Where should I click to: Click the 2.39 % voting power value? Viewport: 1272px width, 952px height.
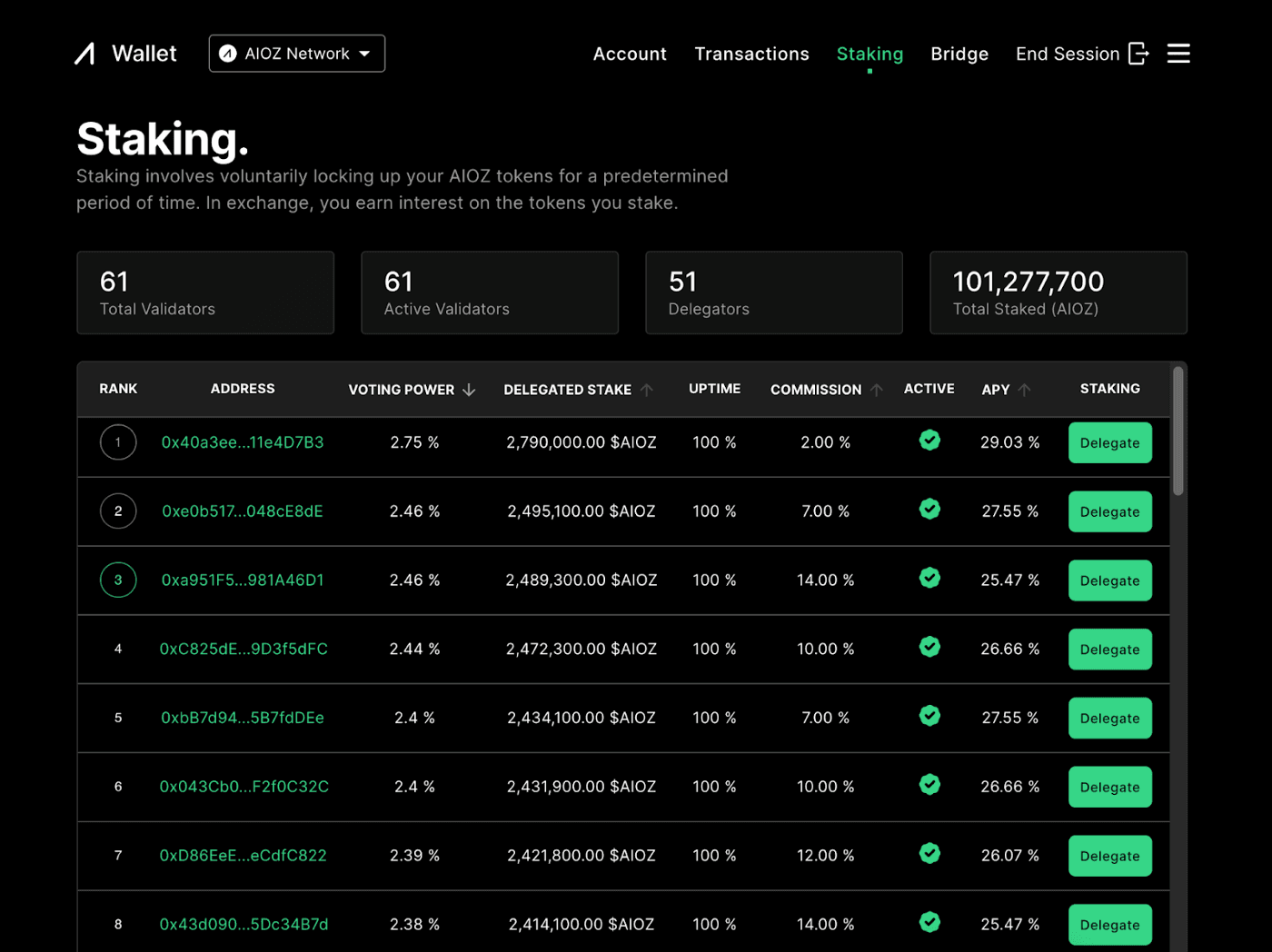click(414, 856)
